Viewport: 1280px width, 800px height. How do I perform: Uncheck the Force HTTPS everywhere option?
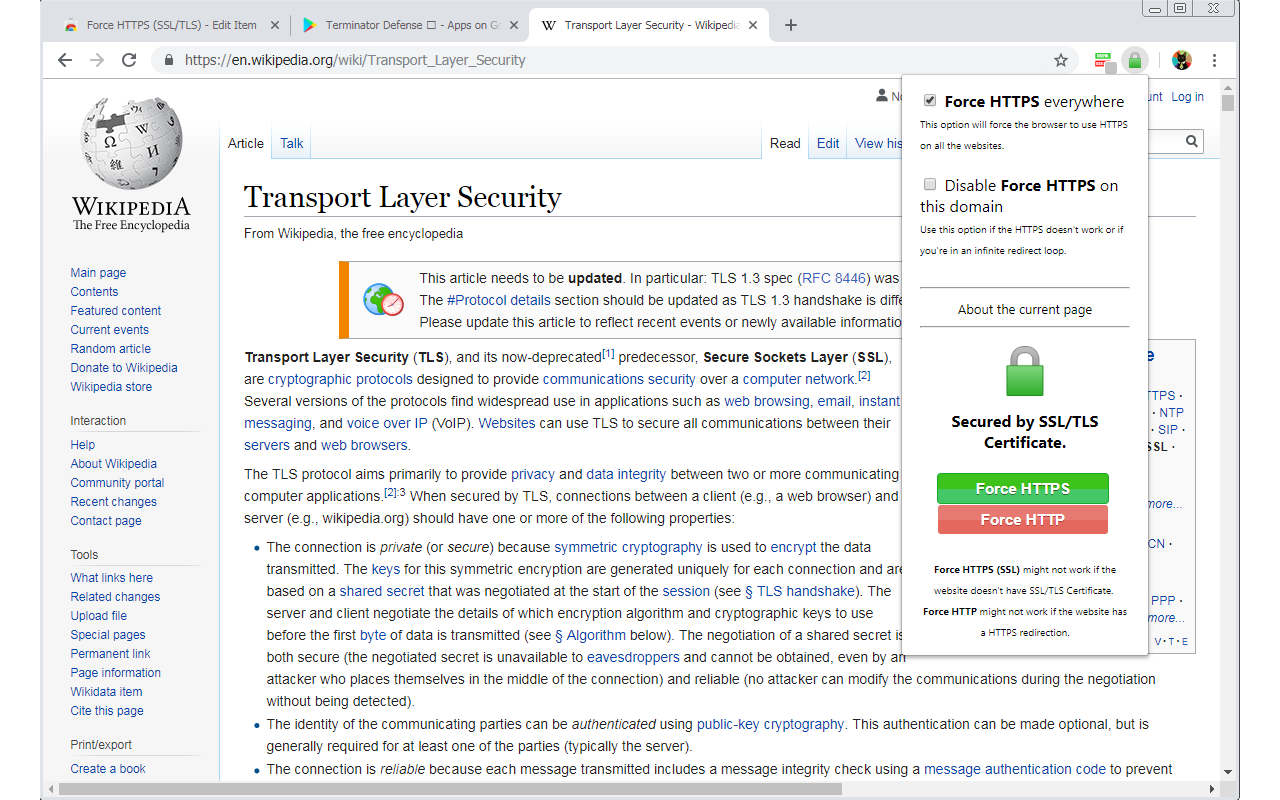coord(930,99)
